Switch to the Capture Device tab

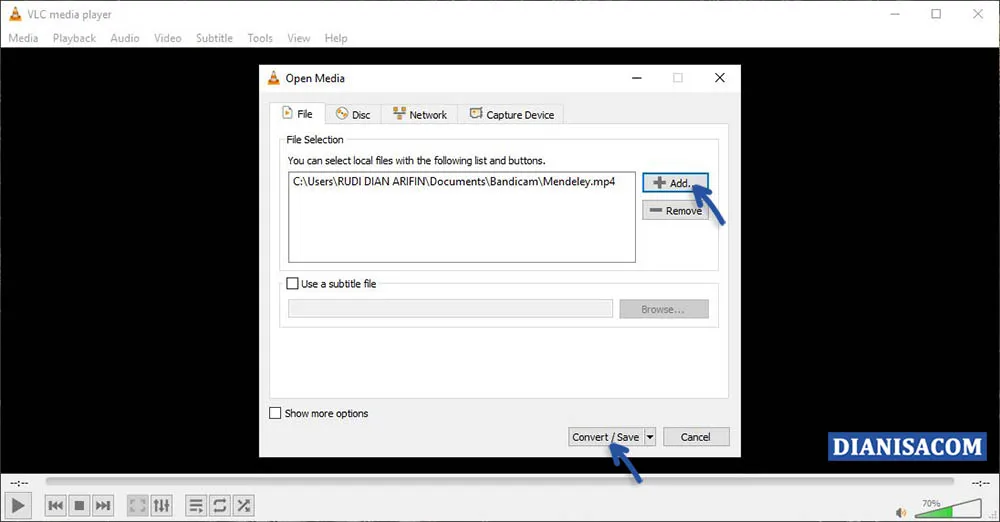coord(511,114)
